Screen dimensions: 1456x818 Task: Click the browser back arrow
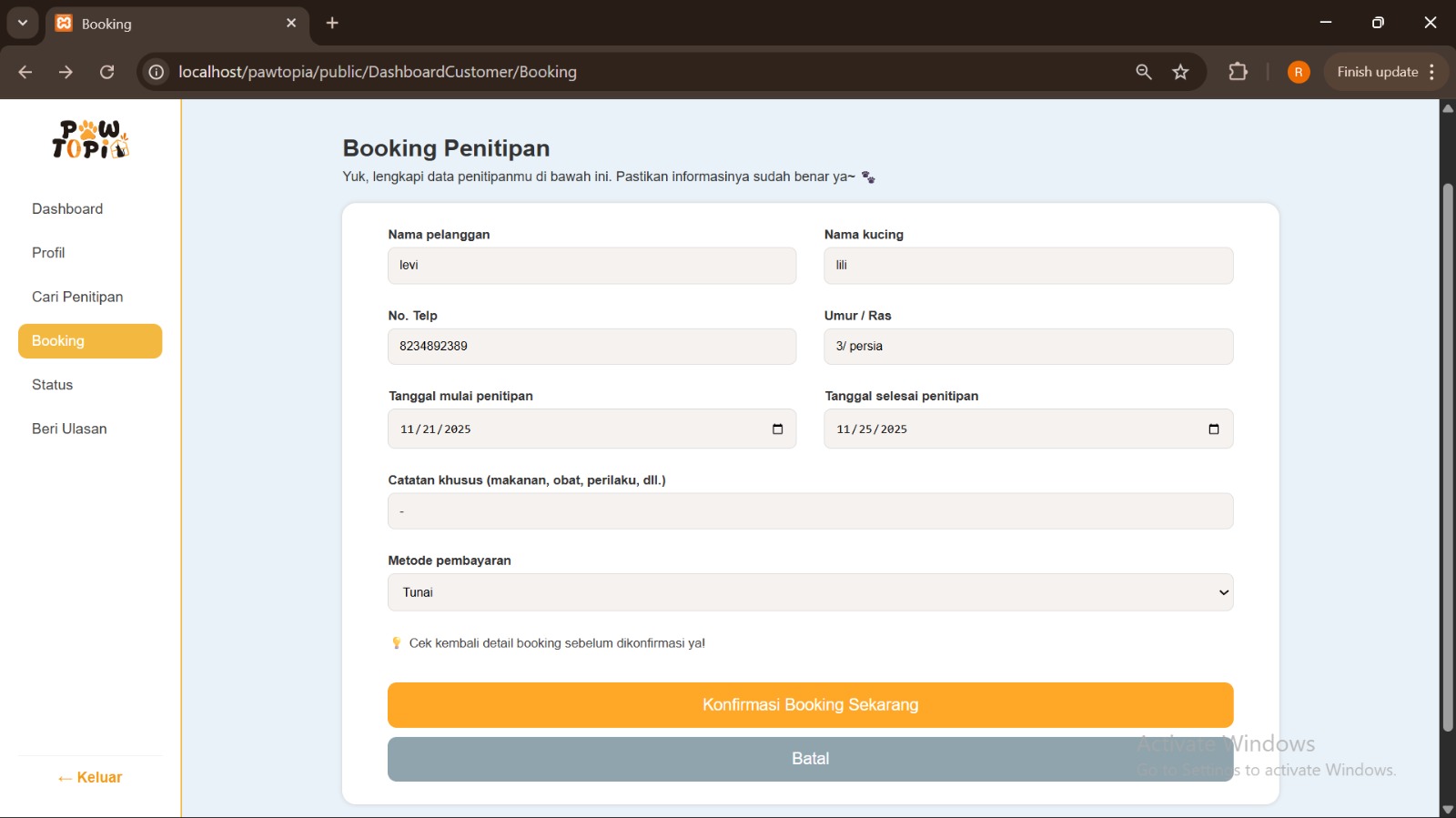point(25,72)
